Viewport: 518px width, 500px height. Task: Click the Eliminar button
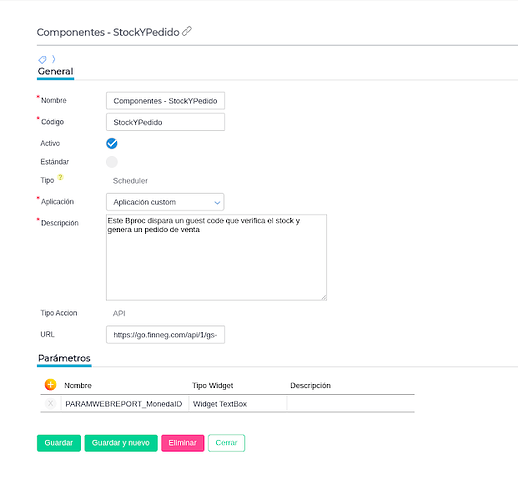tap(183, 443)
